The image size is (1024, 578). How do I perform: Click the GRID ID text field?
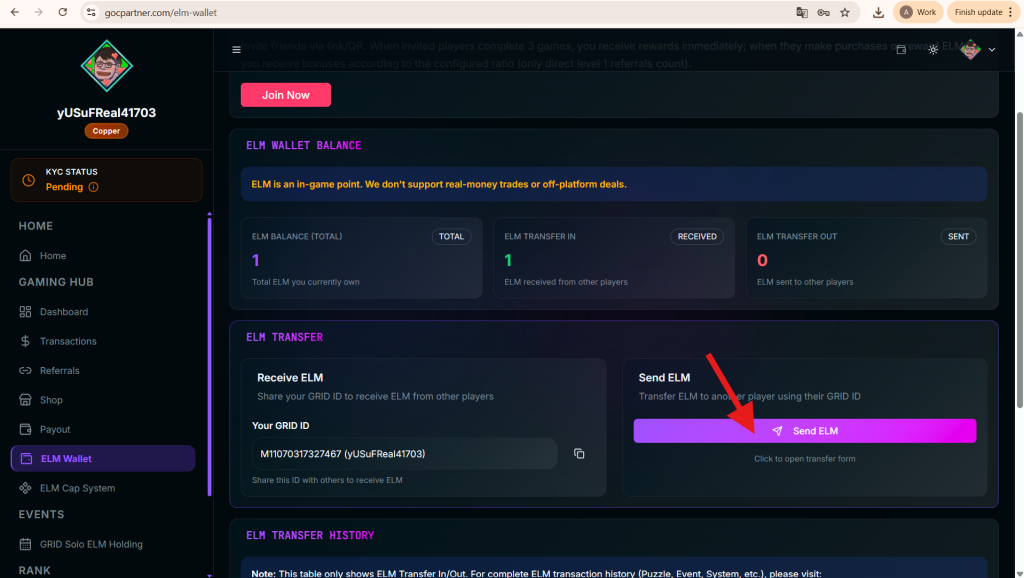[x=404, y=454]
